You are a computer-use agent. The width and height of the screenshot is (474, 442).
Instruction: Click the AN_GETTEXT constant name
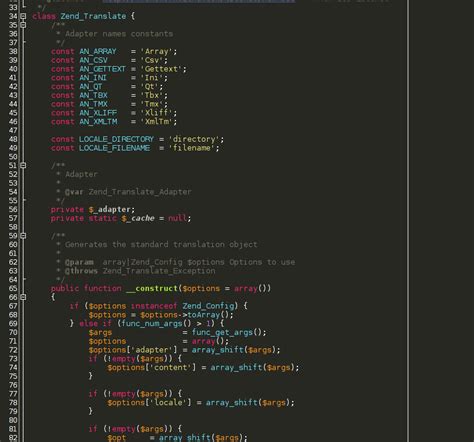coord(102,69)
